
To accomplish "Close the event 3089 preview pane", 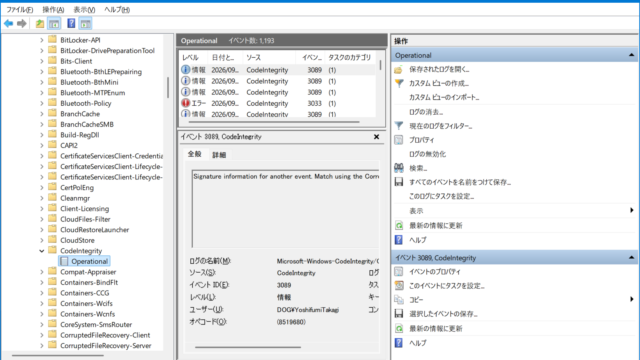I will [x=376, y=137].
